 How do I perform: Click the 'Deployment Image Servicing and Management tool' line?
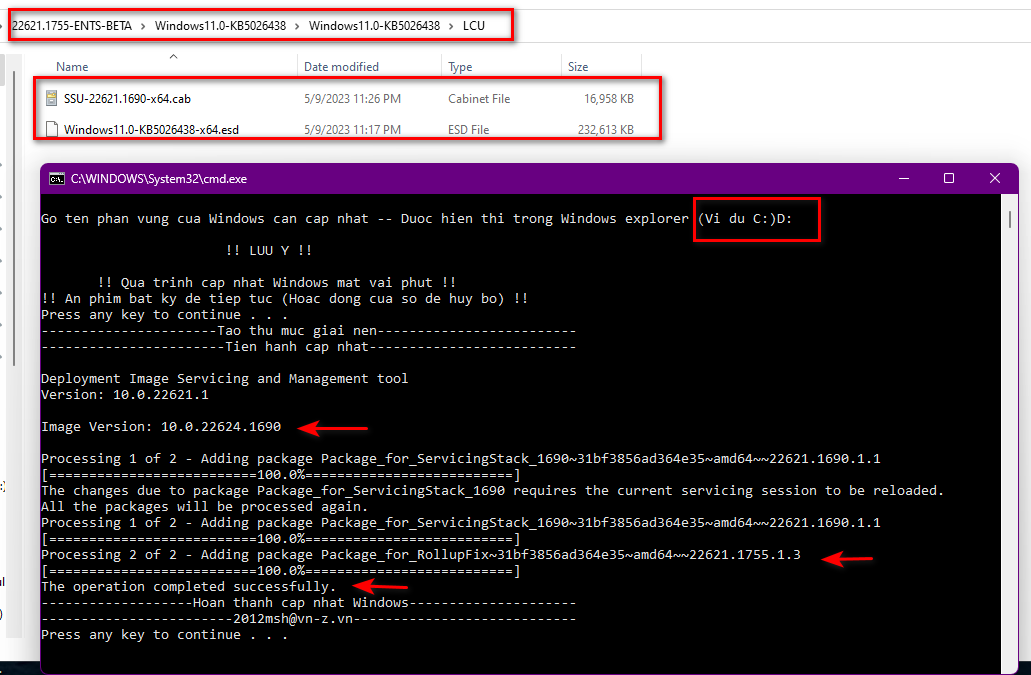coord(225,379)
